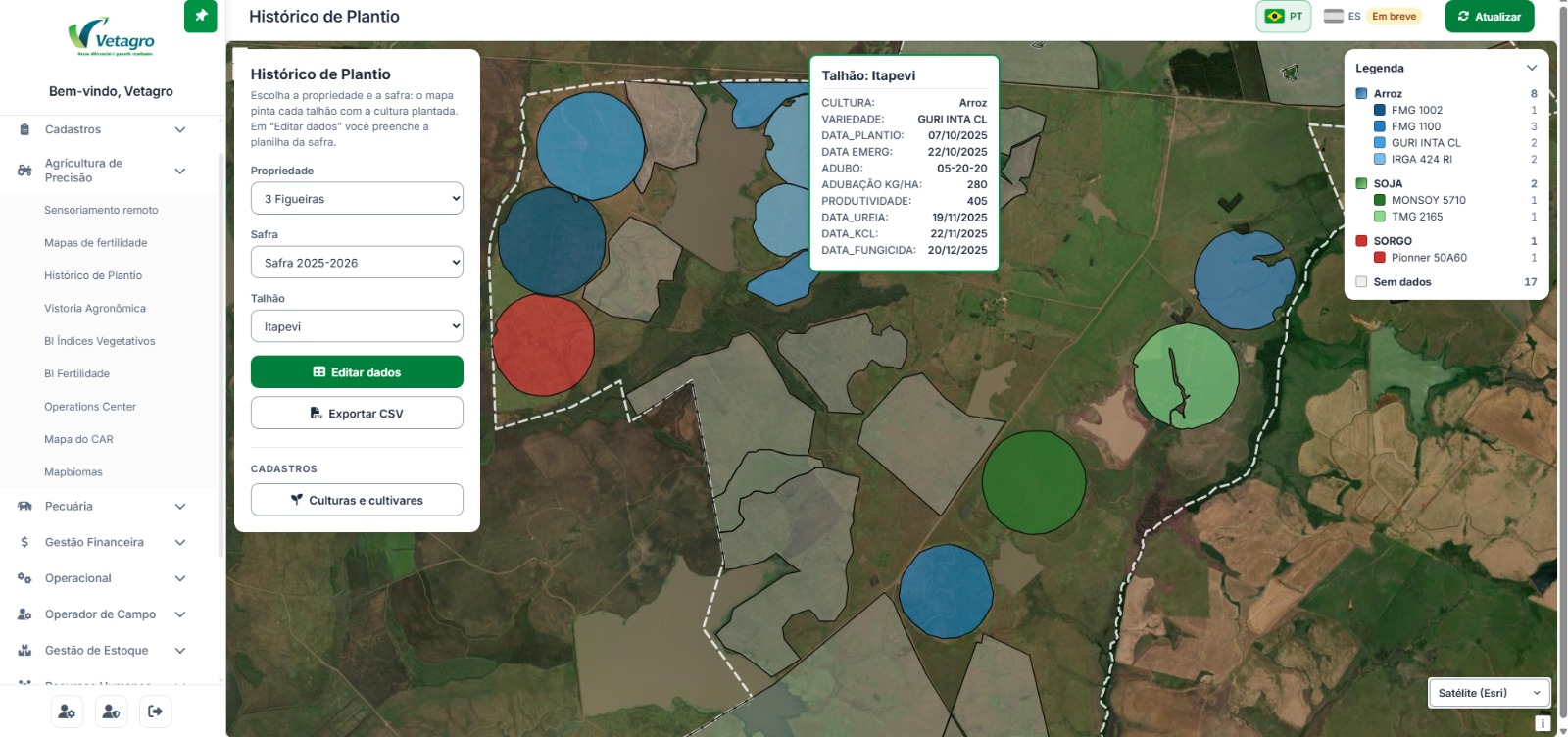Click the Pecuária cow icon
This screenshot has width=1568, height=737.
24,507
